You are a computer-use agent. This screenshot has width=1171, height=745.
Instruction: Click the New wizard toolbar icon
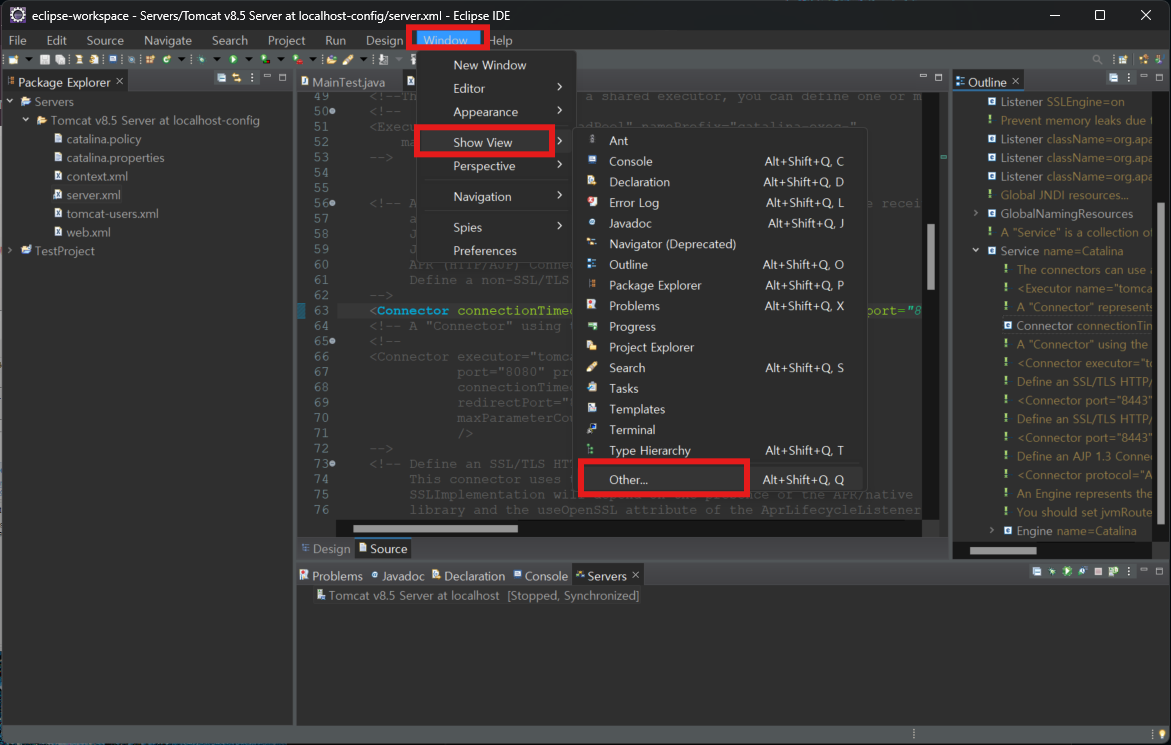click(x=13, y=59)
